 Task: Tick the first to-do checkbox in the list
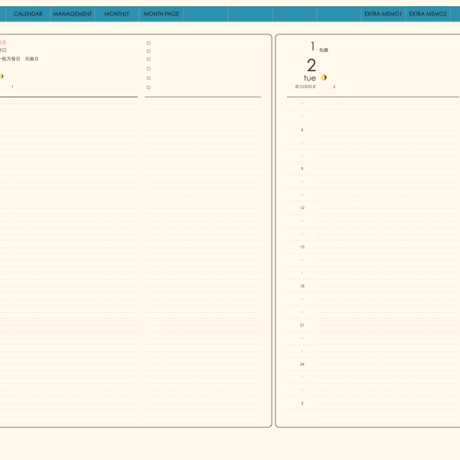click(x=149, y=43)
